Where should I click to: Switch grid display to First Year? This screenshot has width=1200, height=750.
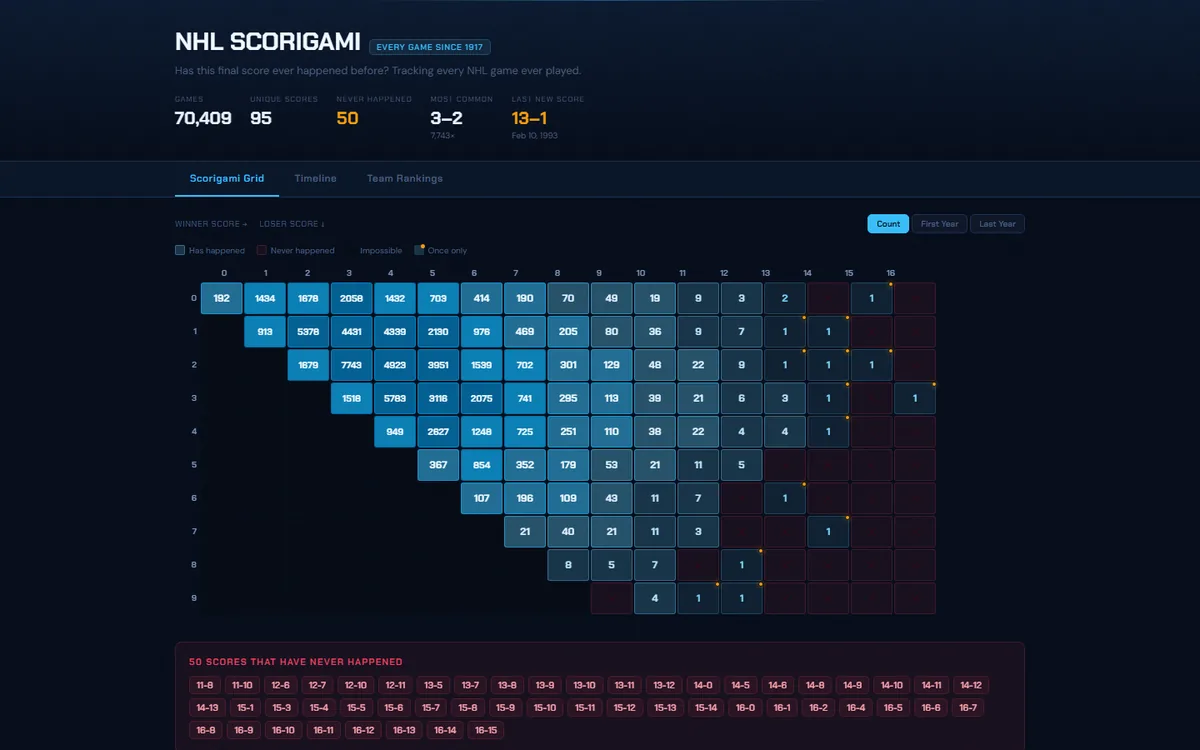940,224
